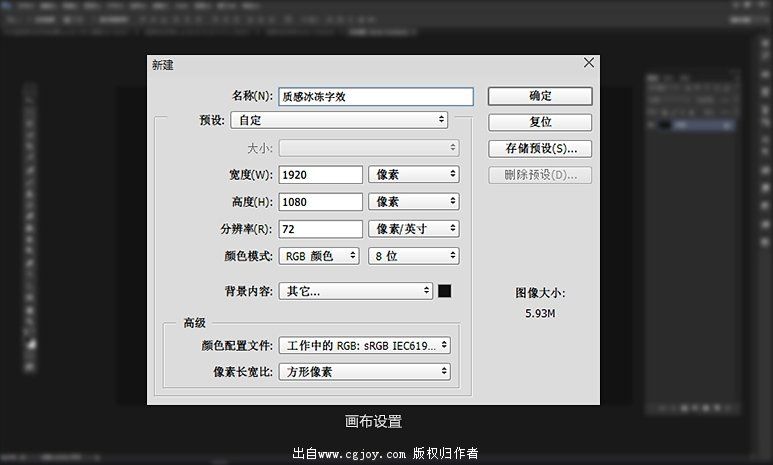The width and height of the screenshot is (773, 465).
Task: Click the 宽度 value field 1920
Action: coord(320,175)
